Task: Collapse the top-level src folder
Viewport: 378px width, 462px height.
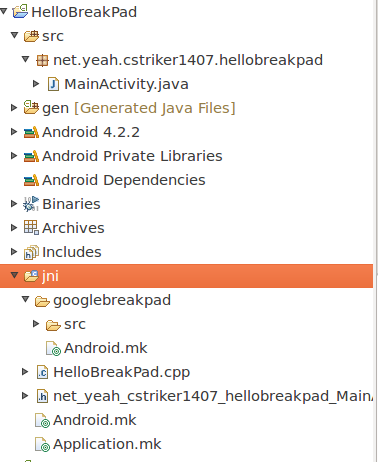Action: click(x=14, y=35)
